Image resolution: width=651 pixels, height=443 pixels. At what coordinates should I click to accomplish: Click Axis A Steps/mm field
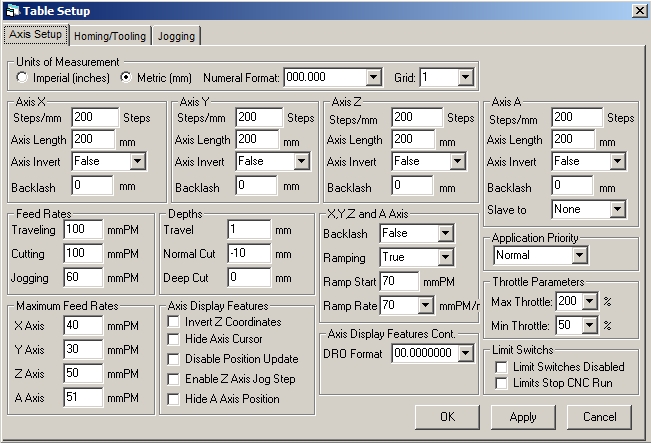click(x=577, y=117)
